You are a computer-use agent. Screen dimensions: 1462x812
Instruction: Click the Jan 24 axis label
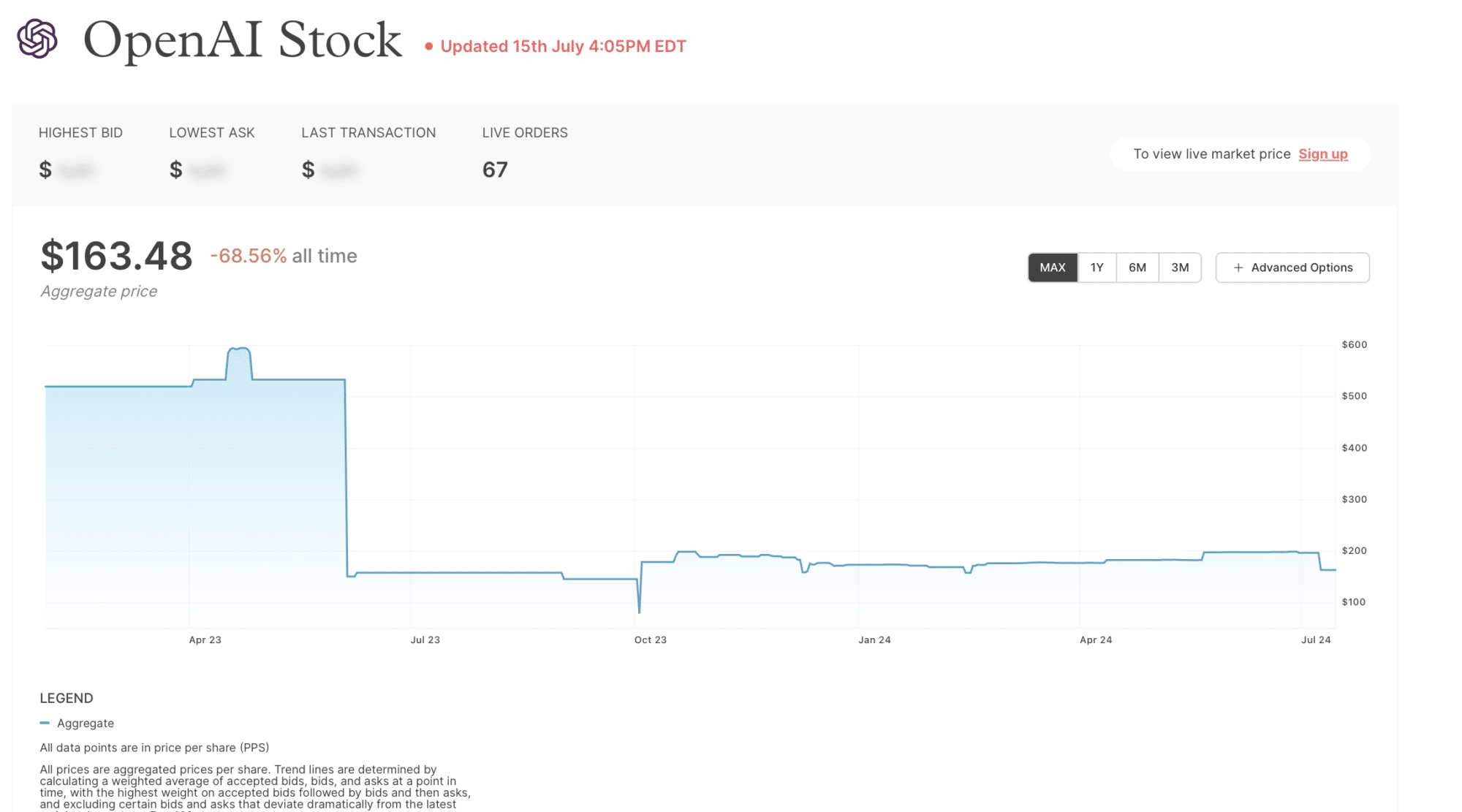point(874,640)
